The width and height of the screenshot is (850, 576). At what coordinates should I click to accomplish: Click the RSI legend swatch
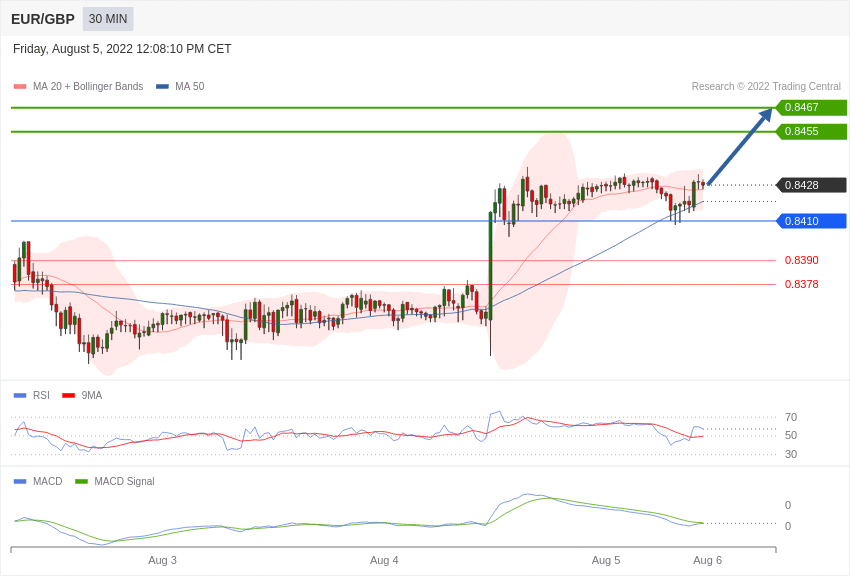point(20,396)
